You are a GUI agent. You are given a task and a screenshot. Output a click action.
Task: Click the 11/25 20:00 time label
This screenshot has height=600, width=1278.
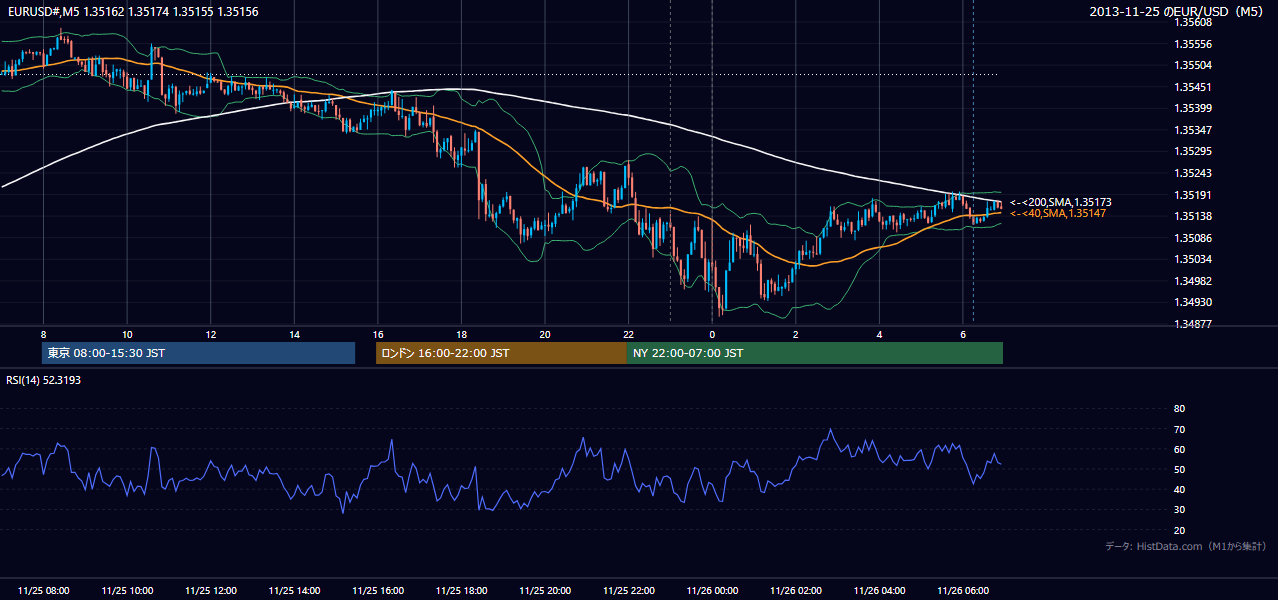pyautogui.click(x=545, y=591)
